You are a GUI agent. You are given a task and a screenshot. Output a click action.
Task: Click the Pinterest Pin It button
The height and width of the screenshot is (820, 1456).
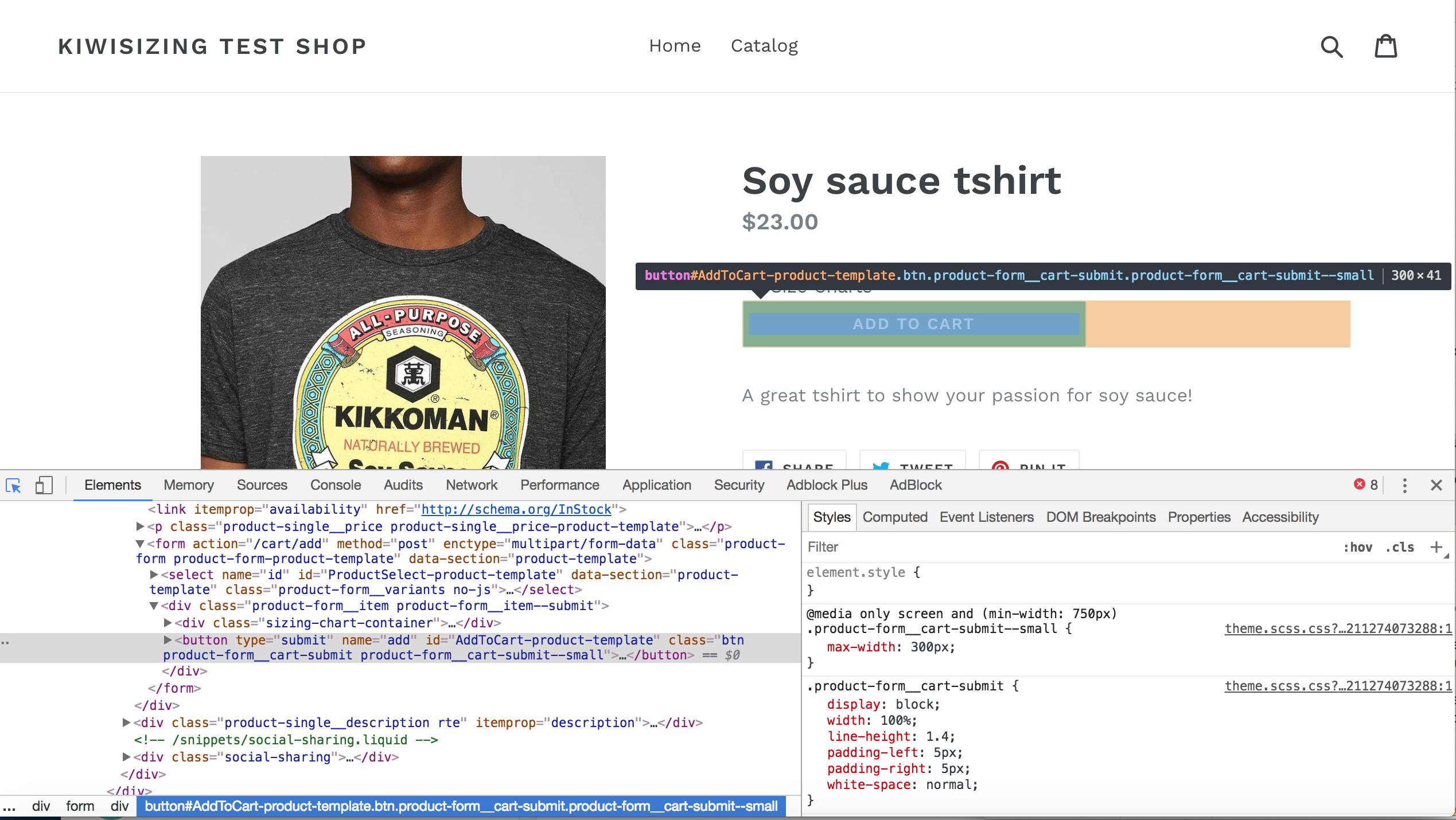1029,460
